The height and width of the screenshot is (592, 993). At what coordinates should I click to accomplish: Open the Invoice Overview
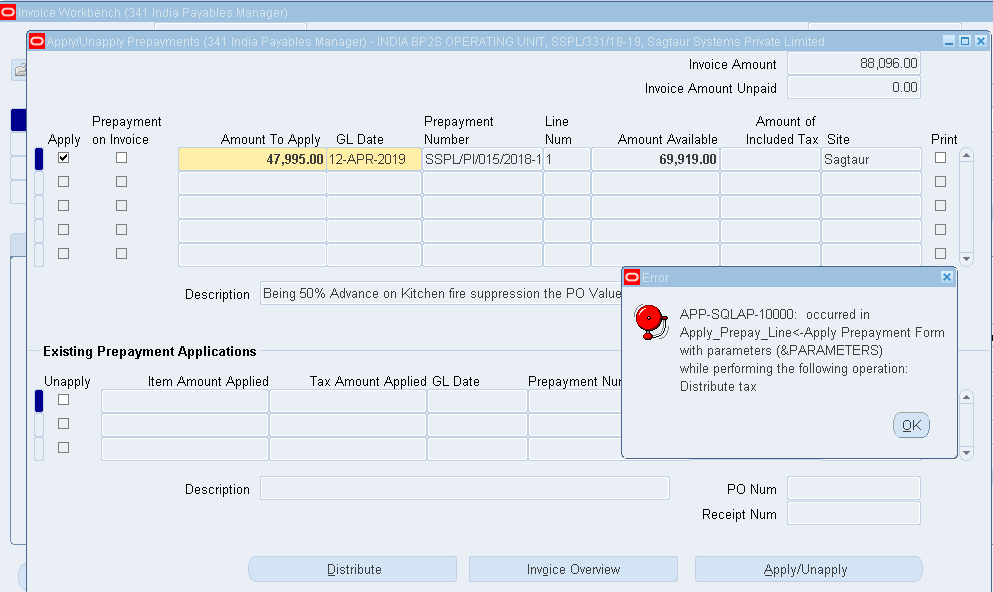(572, 568)
